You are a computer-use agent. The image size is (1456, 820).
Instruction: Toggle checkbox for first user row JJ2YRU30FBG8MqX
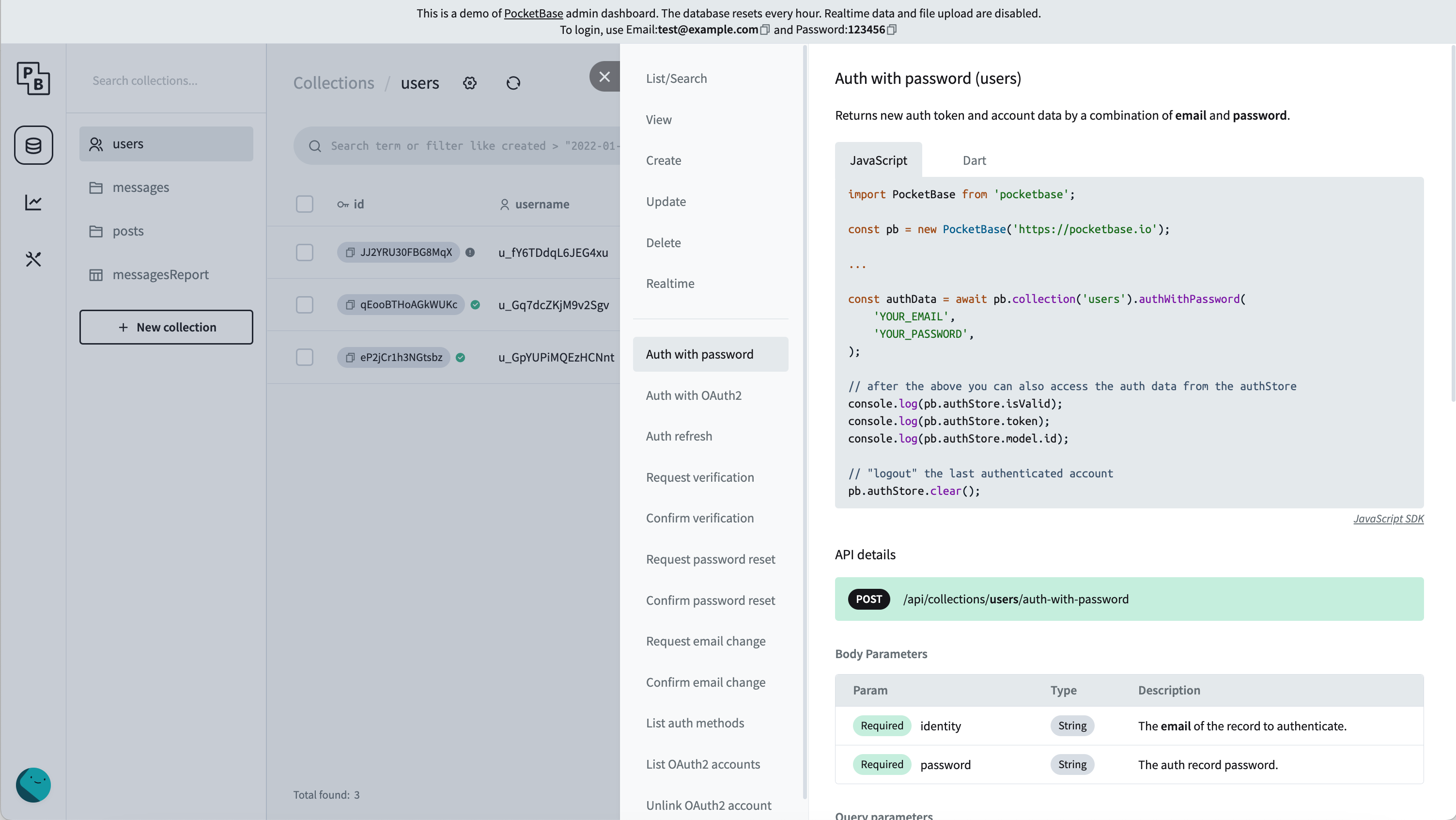(305, 252)
